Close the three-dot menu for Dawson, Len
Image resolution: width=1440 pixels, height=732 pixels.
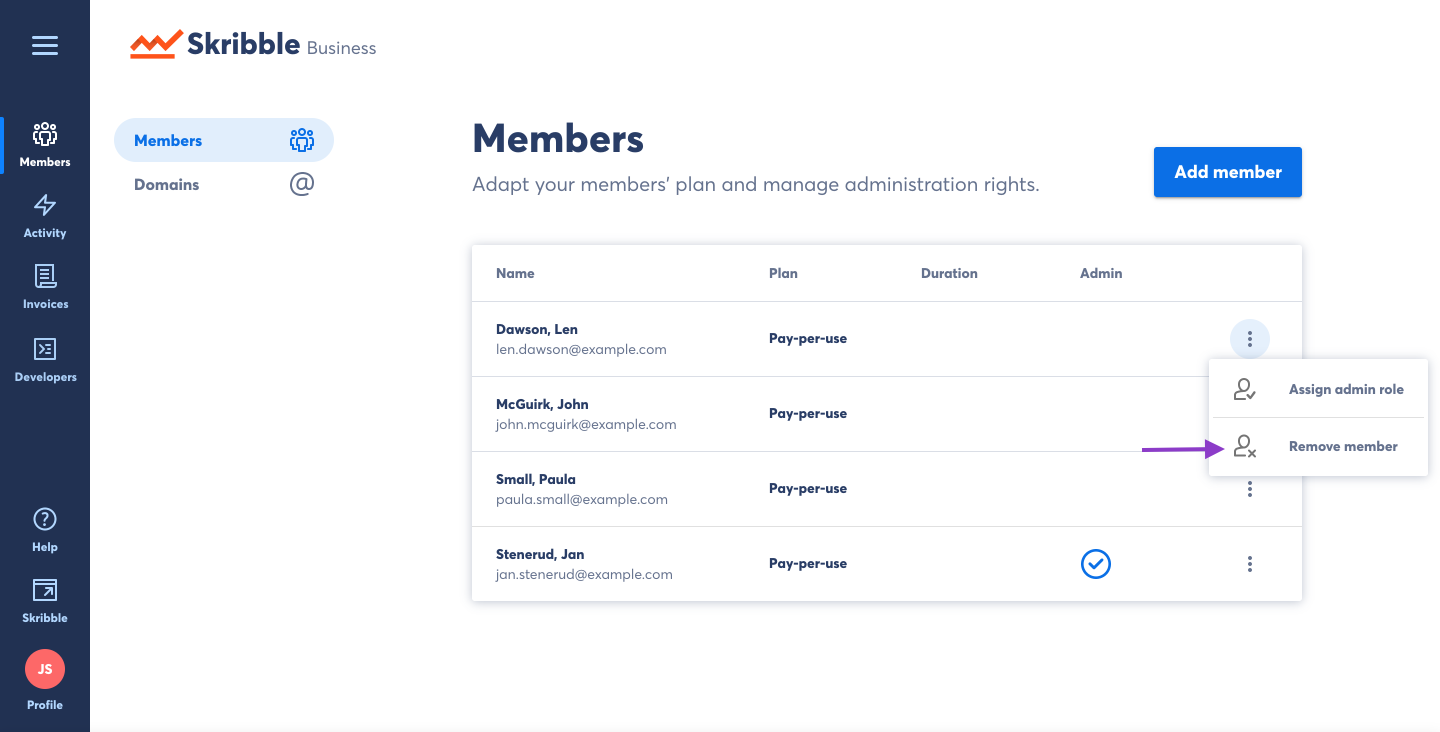[1250, 339]
